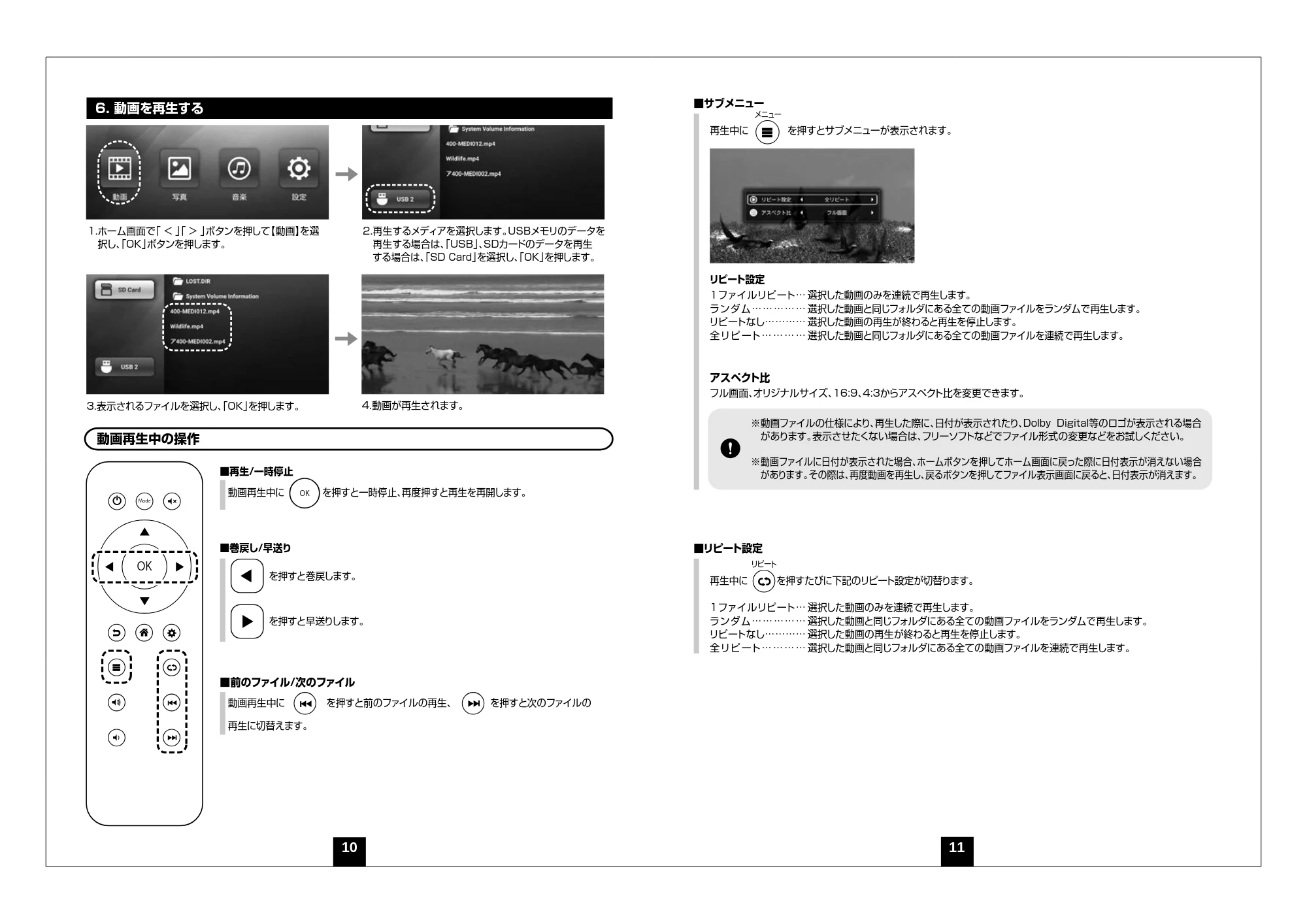Click the playing horse video screenshot in step 4
Viewport: 1307px width, 924px height.
(x=482, y=334)
